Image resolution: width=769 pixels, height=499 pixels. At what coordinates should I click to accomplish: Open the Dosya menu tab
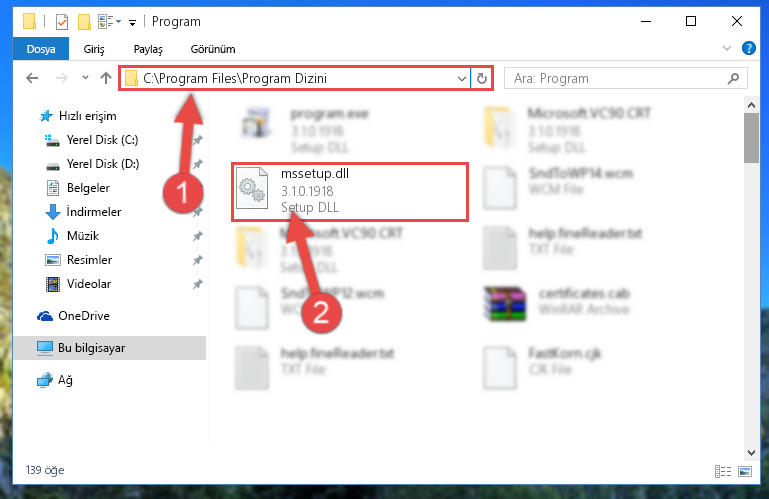coord(41,49)
